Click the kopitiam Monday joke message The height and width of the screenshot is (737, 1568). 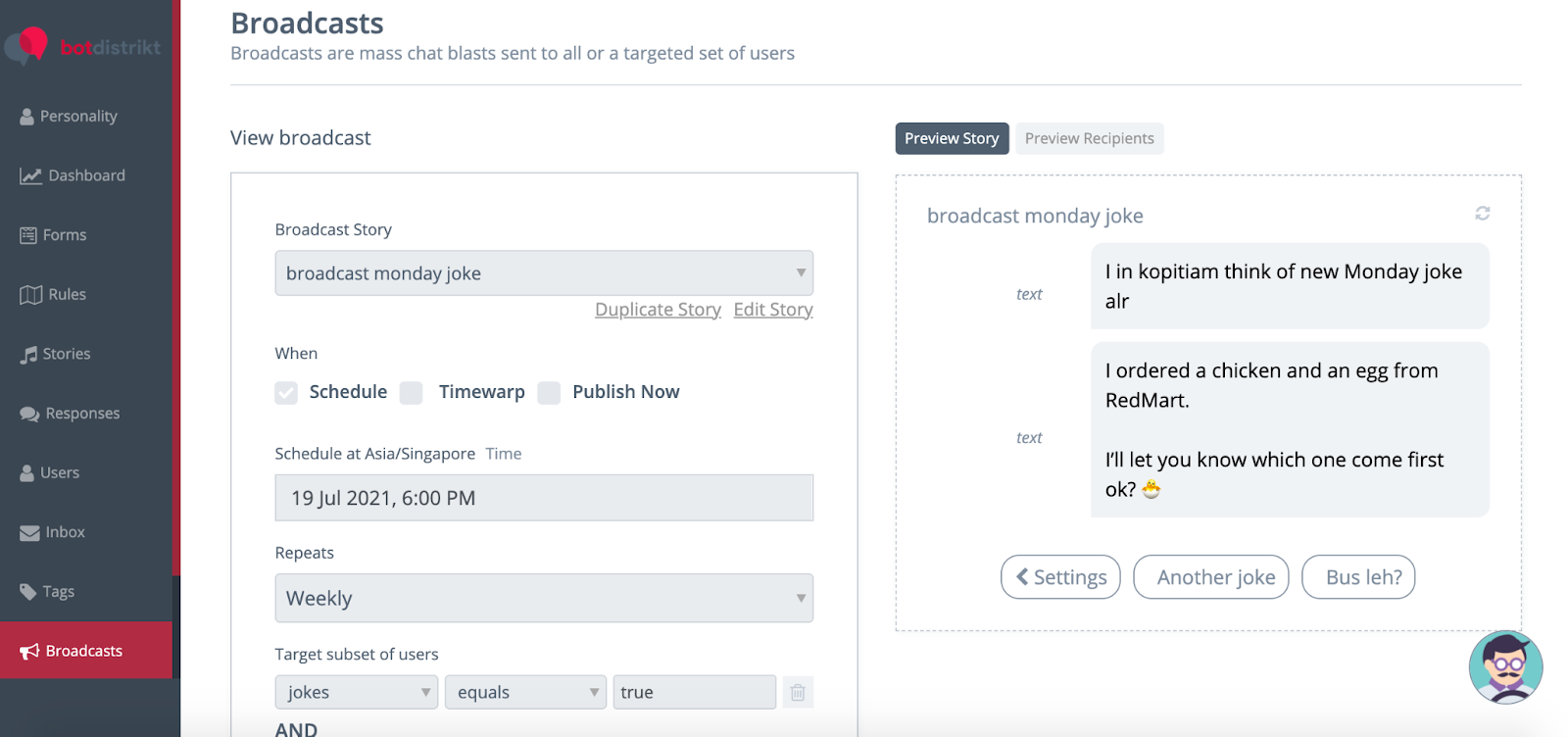pos(1290,286)
